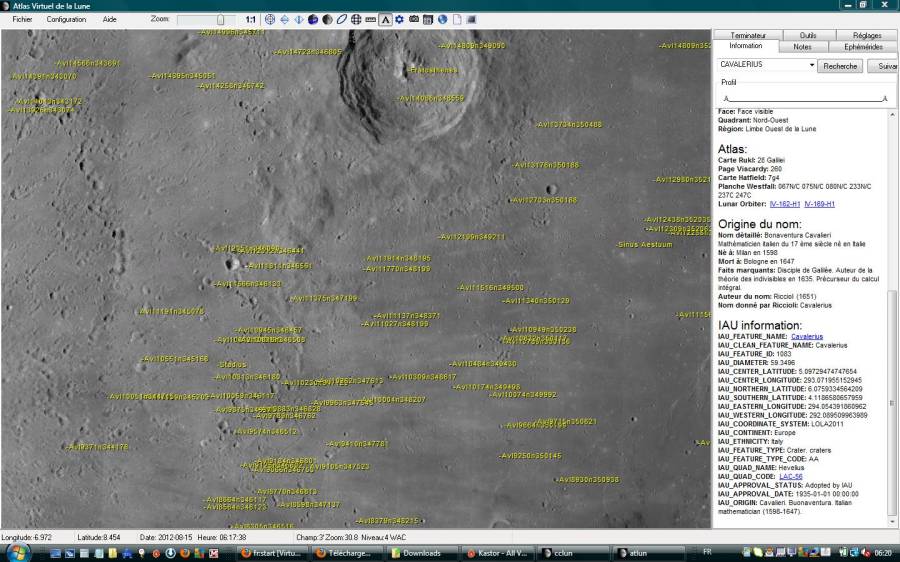The width and height of the screenshot is (900, 562).
Task: Click the blue Earth globe toolbar icon
Action: 443,20
